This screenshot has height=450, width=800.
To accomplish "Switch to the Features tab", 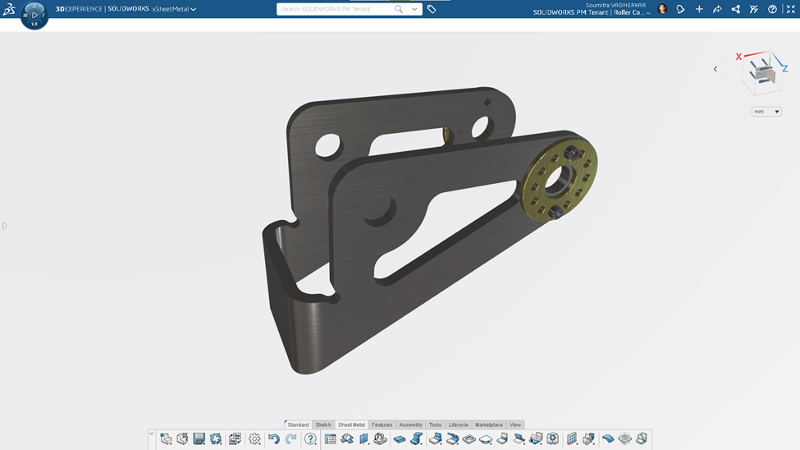I will coord(382,425).
